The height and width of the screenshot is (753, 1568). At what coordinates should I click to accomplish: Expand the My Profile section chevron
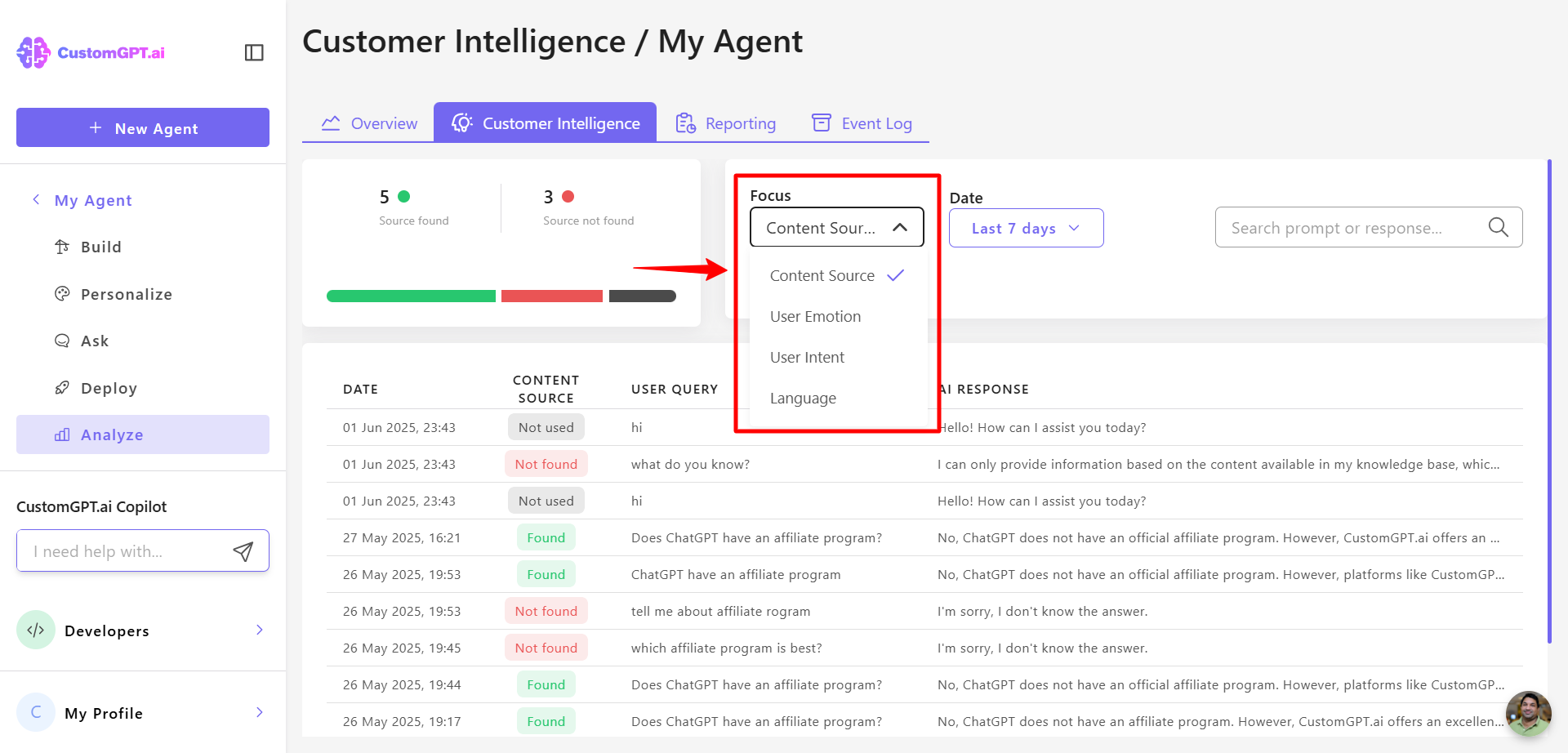pyautogui.click(x=260, y=712)
